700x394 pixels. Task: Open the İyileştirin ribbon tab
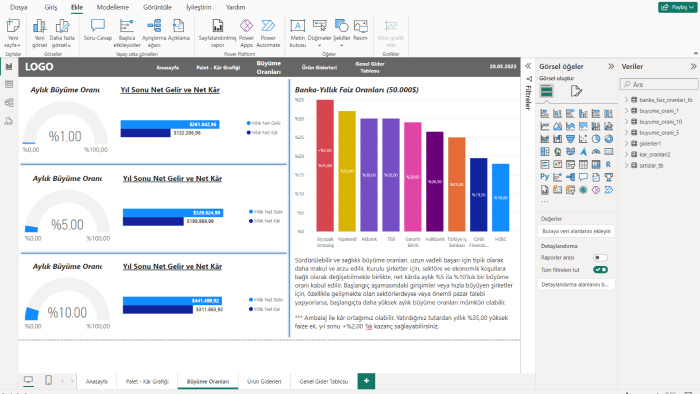pyautogui.click(x=199, y=7)
